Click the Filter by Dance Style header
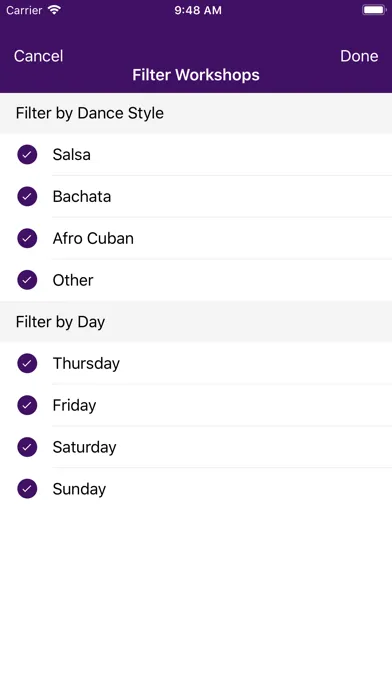The height and width of the screenshot is (696, 392). click(x=90, y=113)
